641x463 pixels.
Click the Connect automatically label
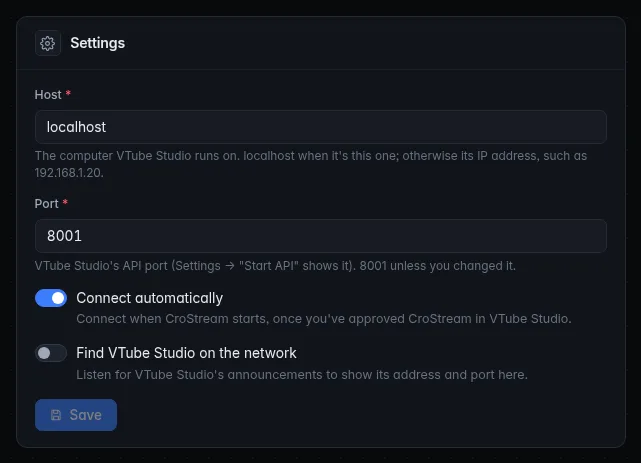(x=149, y=298)
